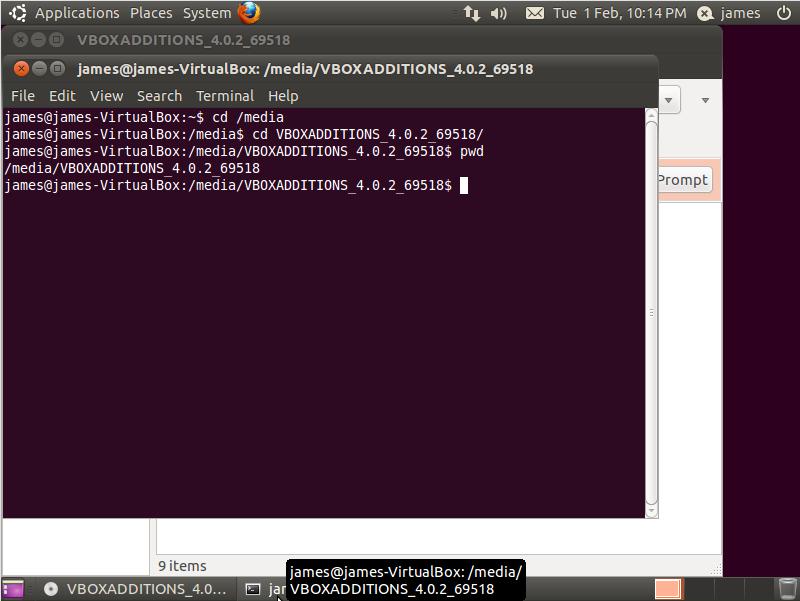The width and height of the screenshot is (800, 601).
Task: Open the mail envelope indicator
Action: (535, 13)
